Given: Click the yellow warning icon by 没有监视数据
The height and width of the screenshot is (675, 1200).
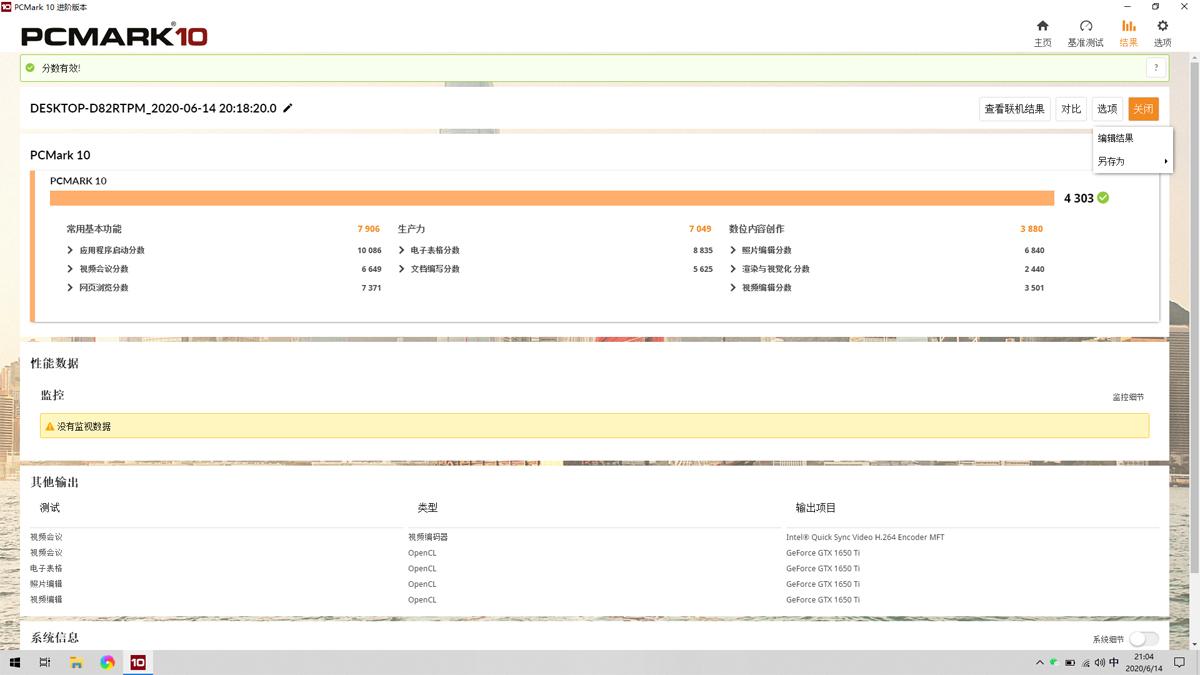Looking at the screenshot, I should [x=50, y=426].
